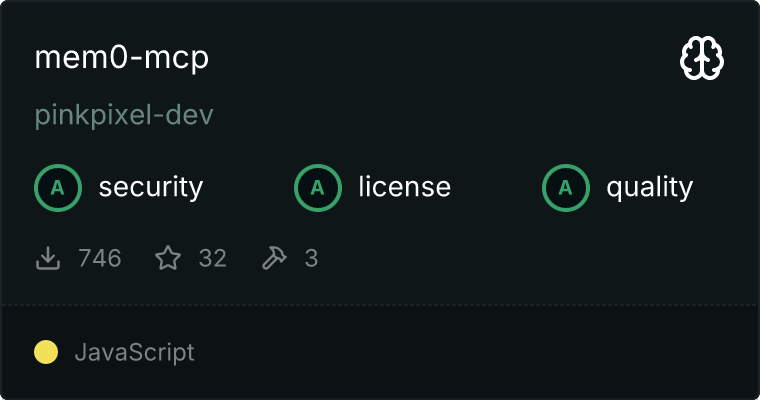Click the quality grade A badge
The height and width of the screenshot is (400, 760).
click(566, 188)
